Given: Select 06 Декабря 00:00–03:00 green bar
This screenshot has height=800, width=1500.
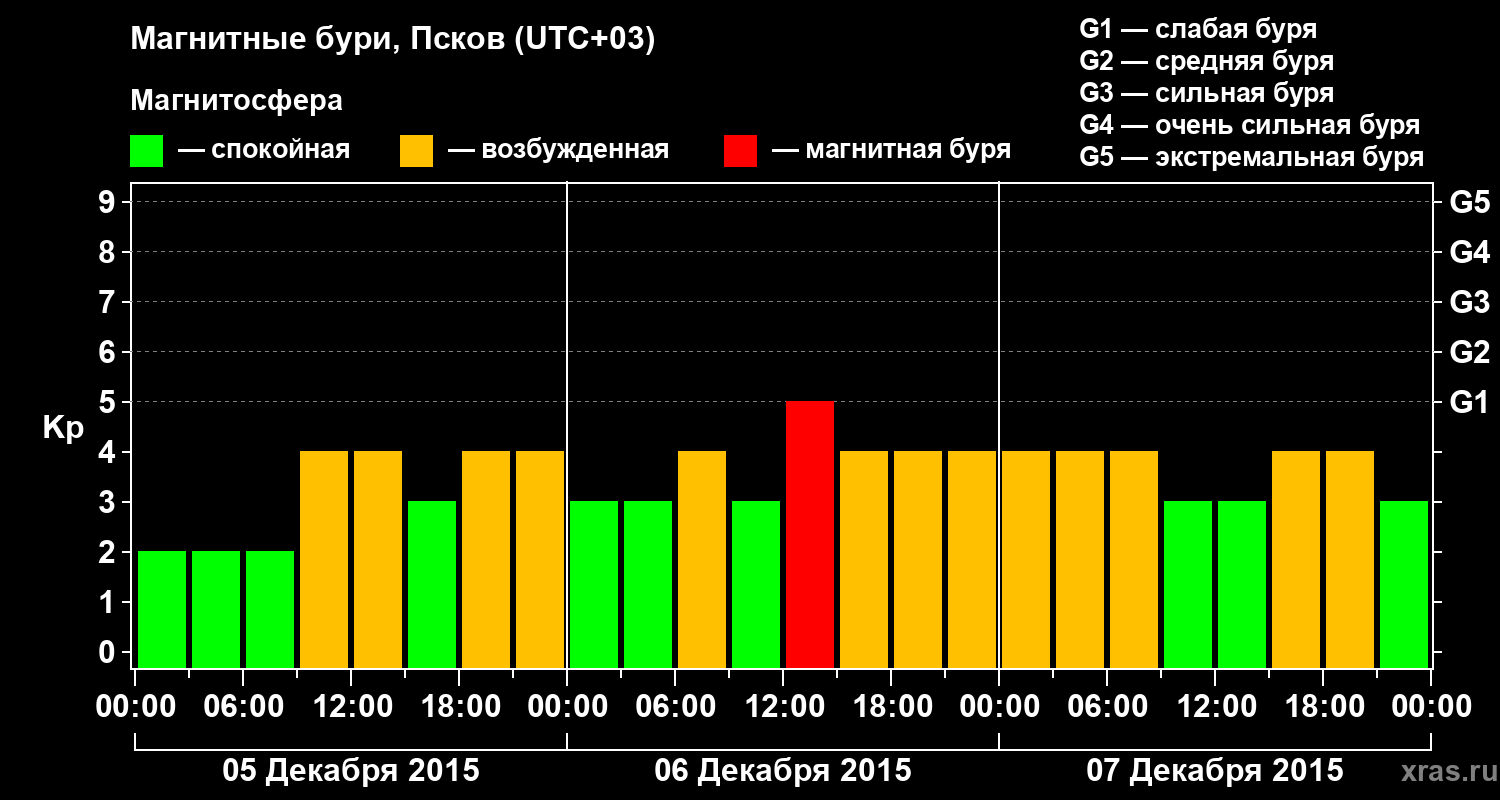Looking at the screenshot, I should point(594,584).
